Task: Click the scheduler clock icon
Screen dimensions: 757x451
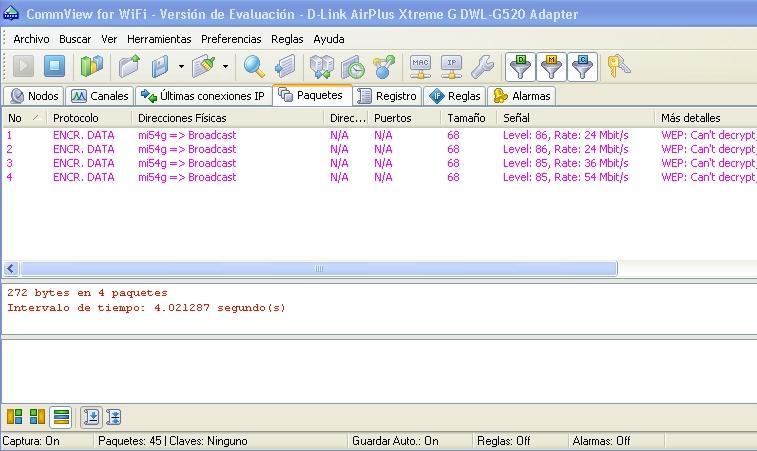Action: point(352,66)
